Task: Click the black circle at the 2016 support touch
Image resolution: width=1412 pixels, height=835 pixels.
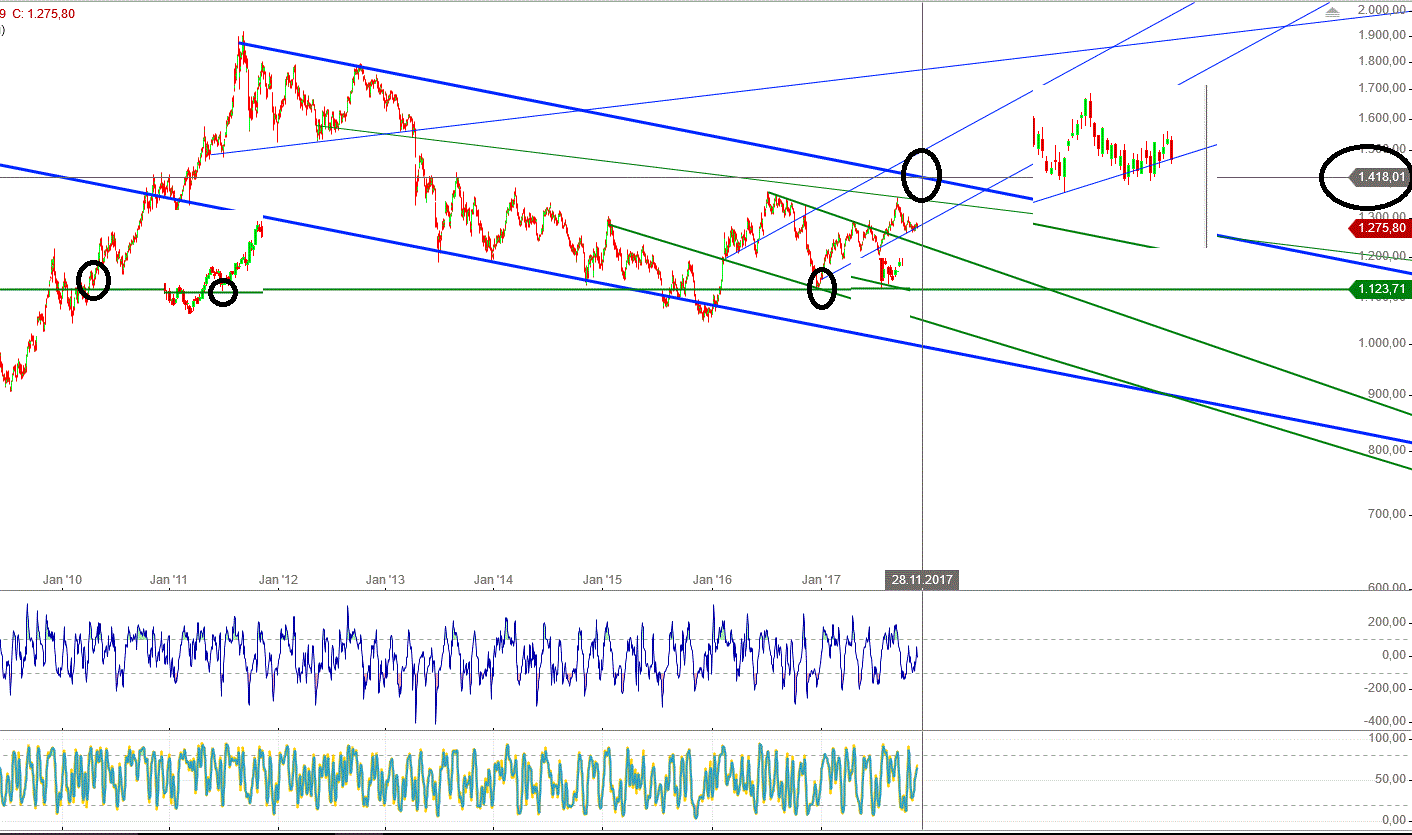Action: tap(821, 290)
